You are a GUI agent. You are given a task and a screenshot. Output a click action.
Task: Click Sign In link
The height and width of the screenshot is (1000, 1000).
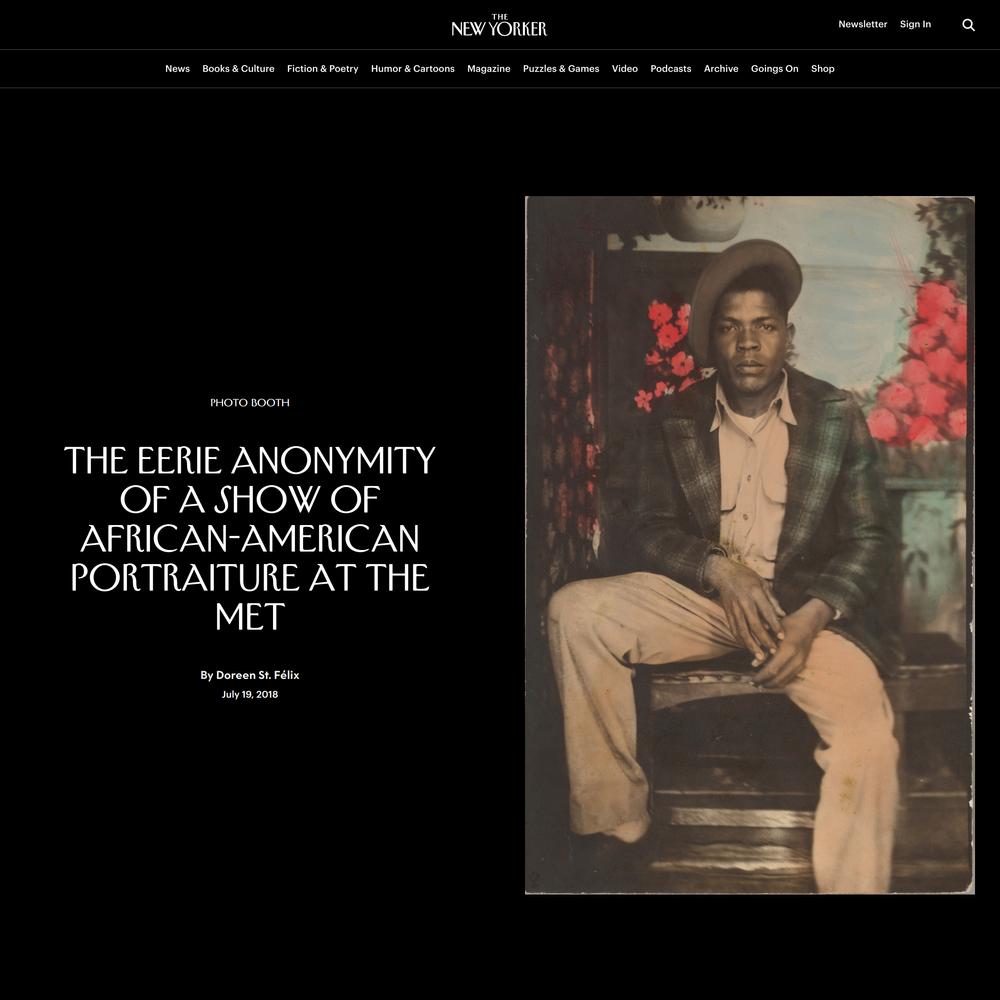click(915, 24)
